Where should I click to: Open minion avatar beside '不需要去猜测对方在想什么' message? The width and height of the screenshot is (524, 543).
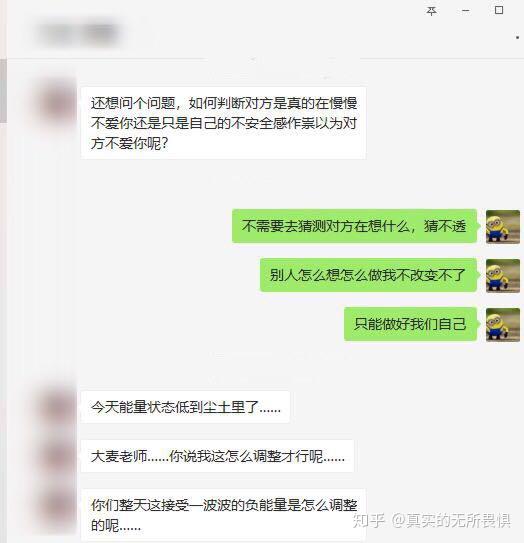(503, 226)
